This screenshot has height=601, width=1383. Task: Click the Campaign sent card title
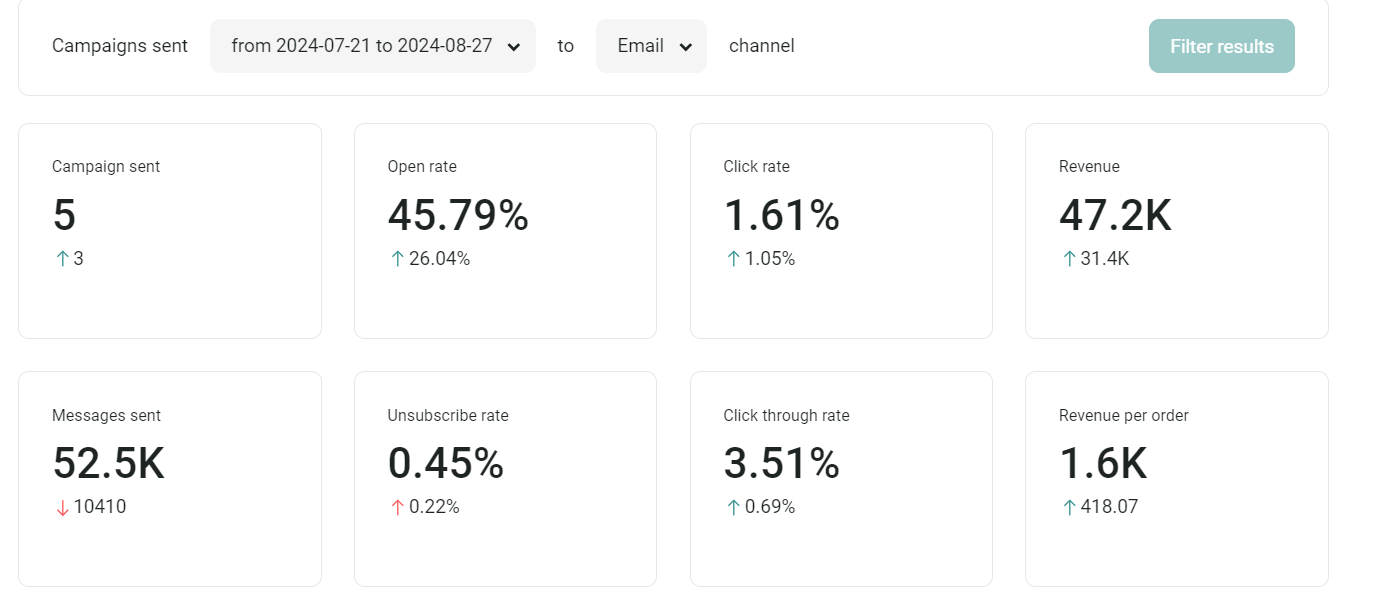[x=106, y=167]
